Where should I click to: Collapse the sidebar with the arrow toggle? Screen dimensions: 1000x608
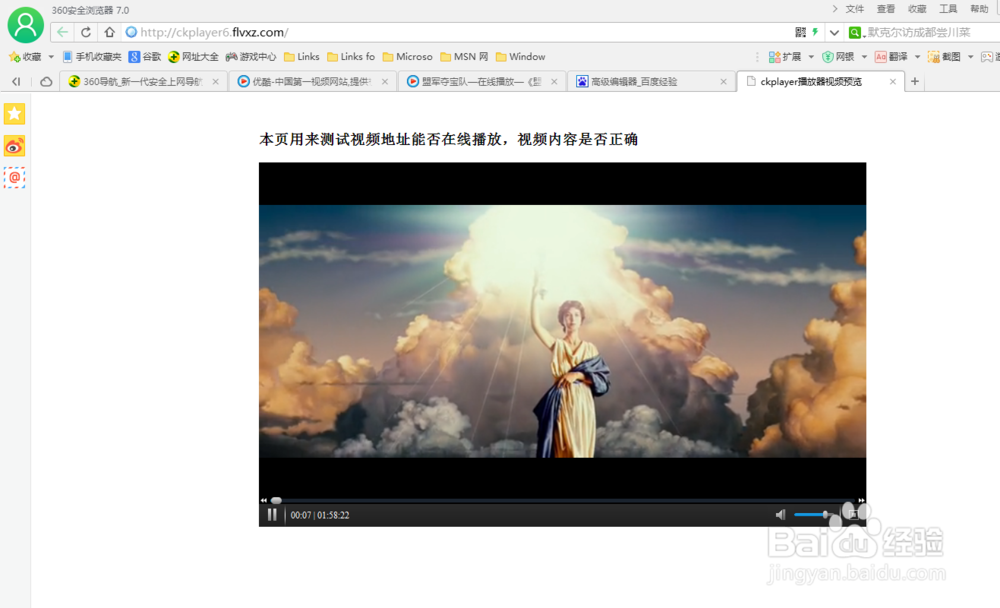pyautogui.click(x=16, y=81)
